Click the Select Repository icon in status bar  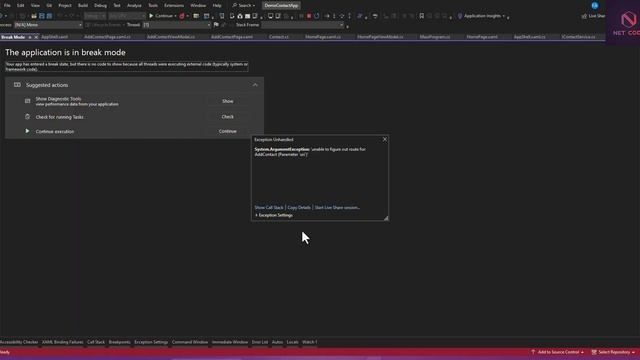[594, 352]
